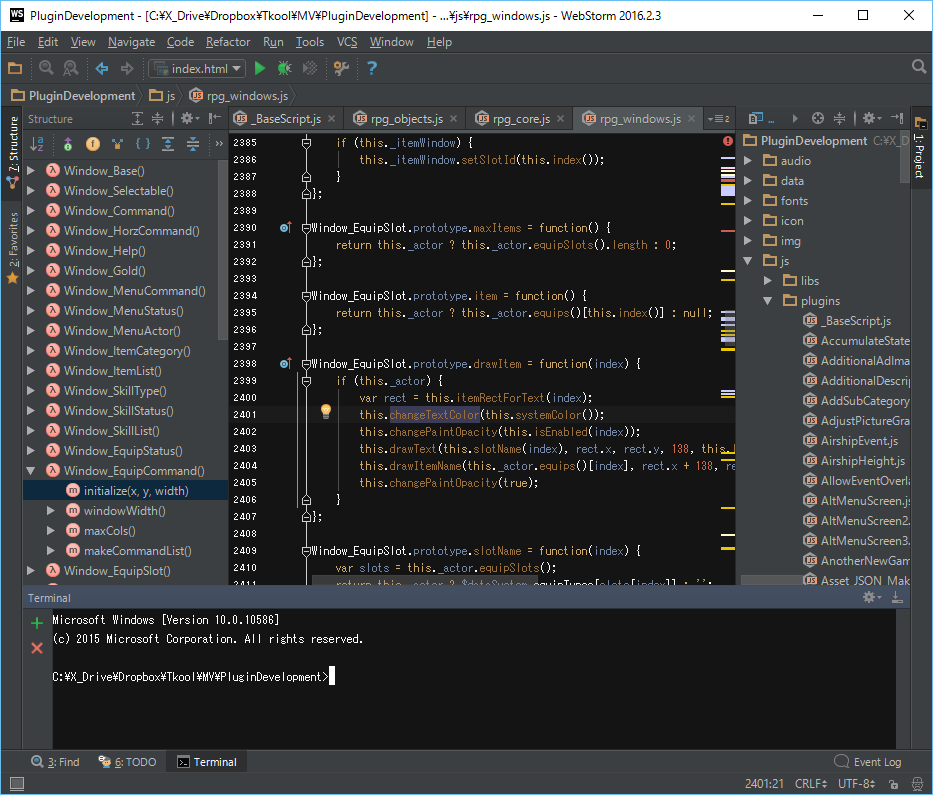The height and width of the screenshot is (795, 933).
Task: Click 2: Favorites side tab
Action: coord(13,246)
